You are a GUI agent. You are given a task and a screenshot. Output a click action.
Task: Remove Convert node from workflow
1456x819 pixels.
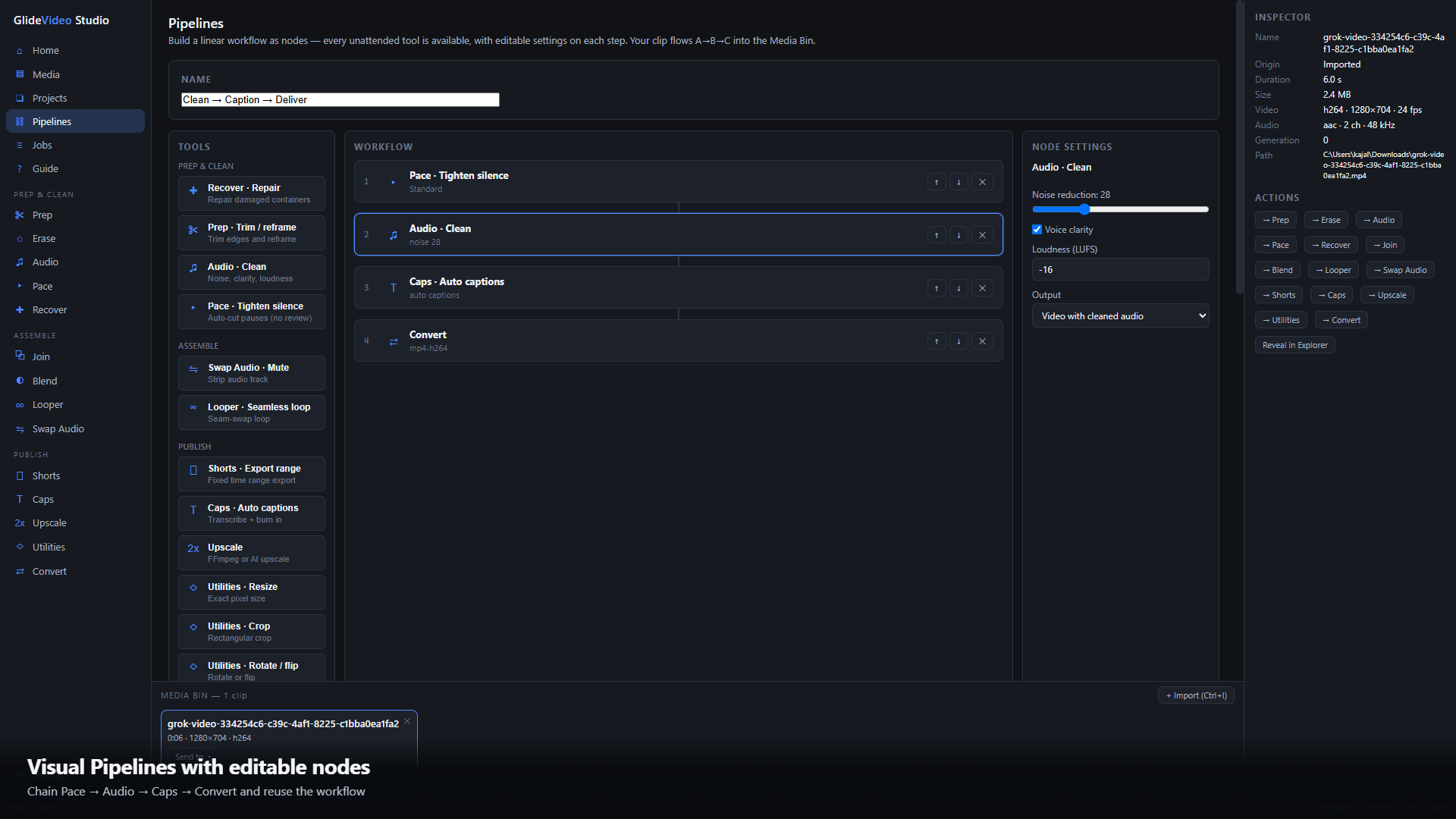[x=982, y=341]
